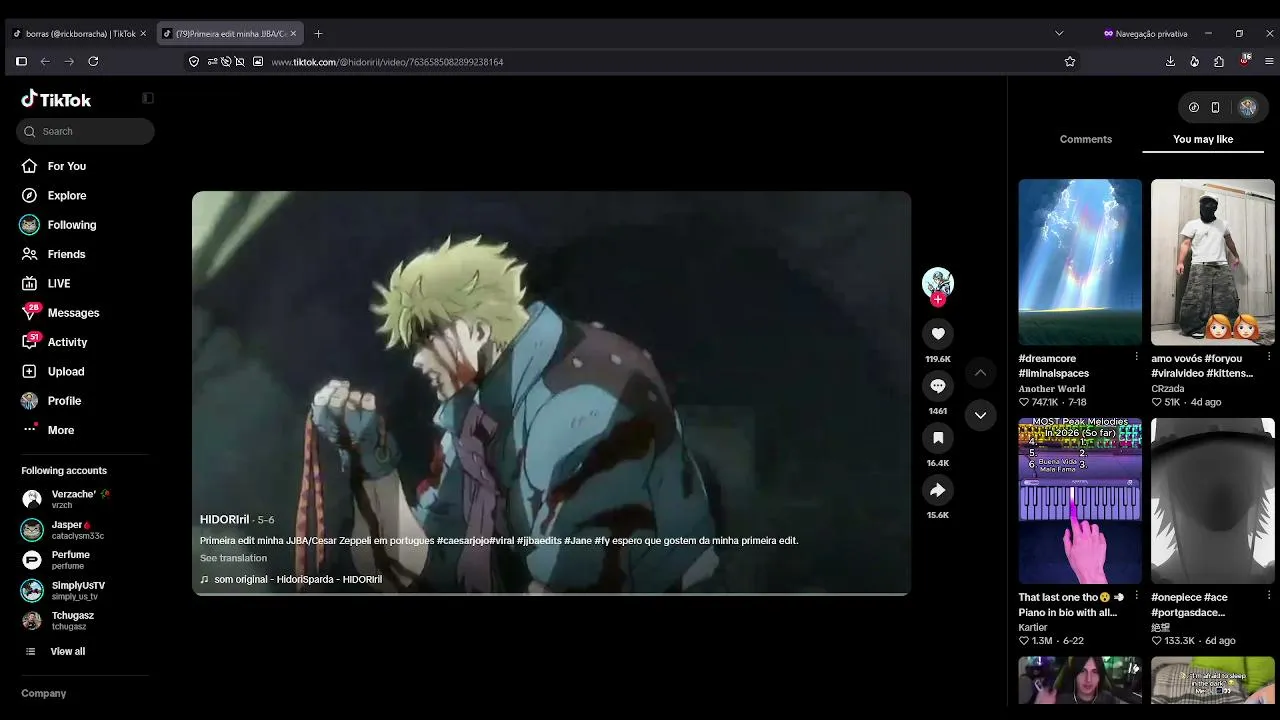Open the browser downloads panel
The width and height of the screenshot is (1280, 720).
click(1170, 61)
